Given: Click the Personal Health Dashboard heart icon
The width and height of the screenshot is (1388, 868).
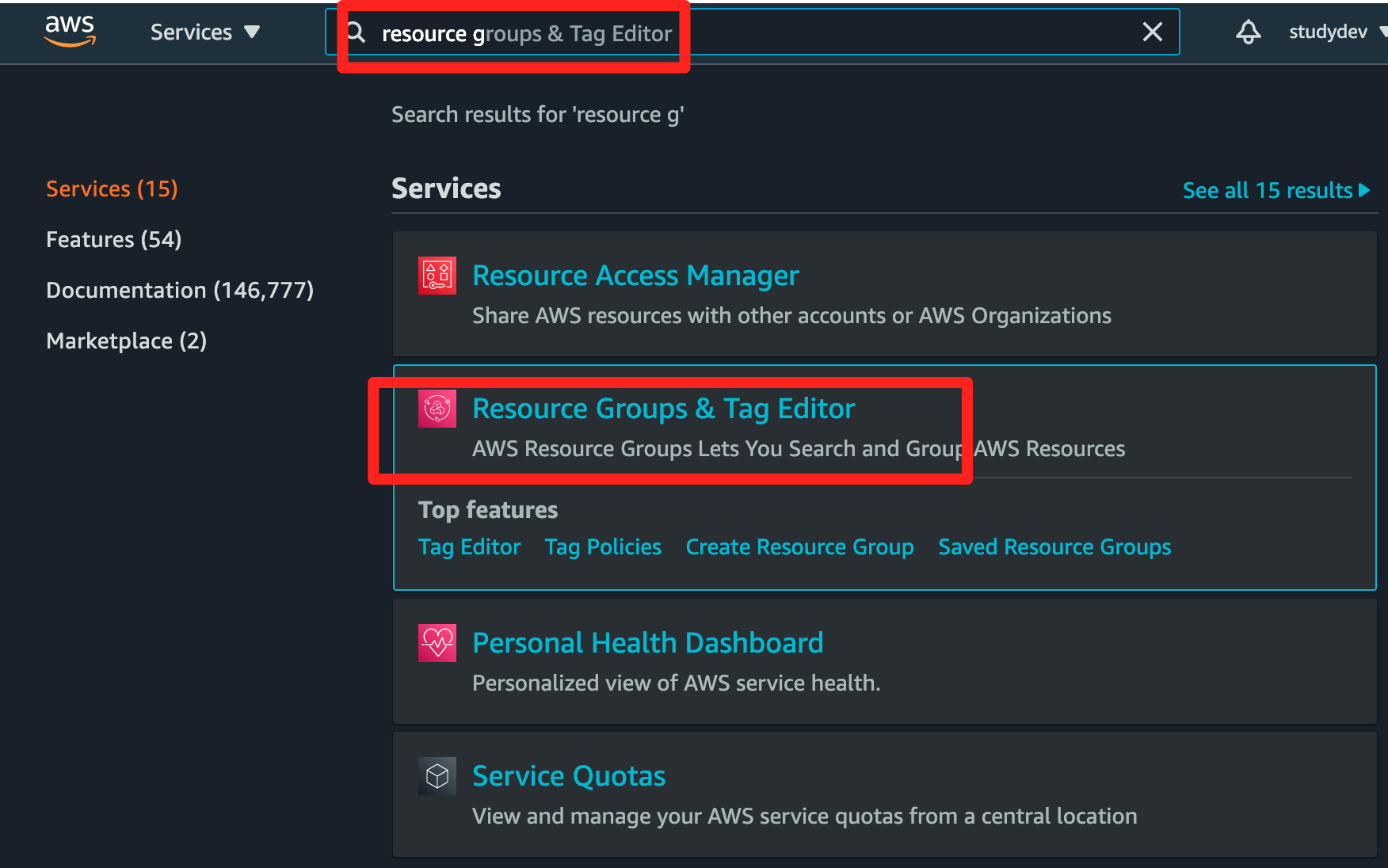Looking at the screenshot, I should pos(437,643).
